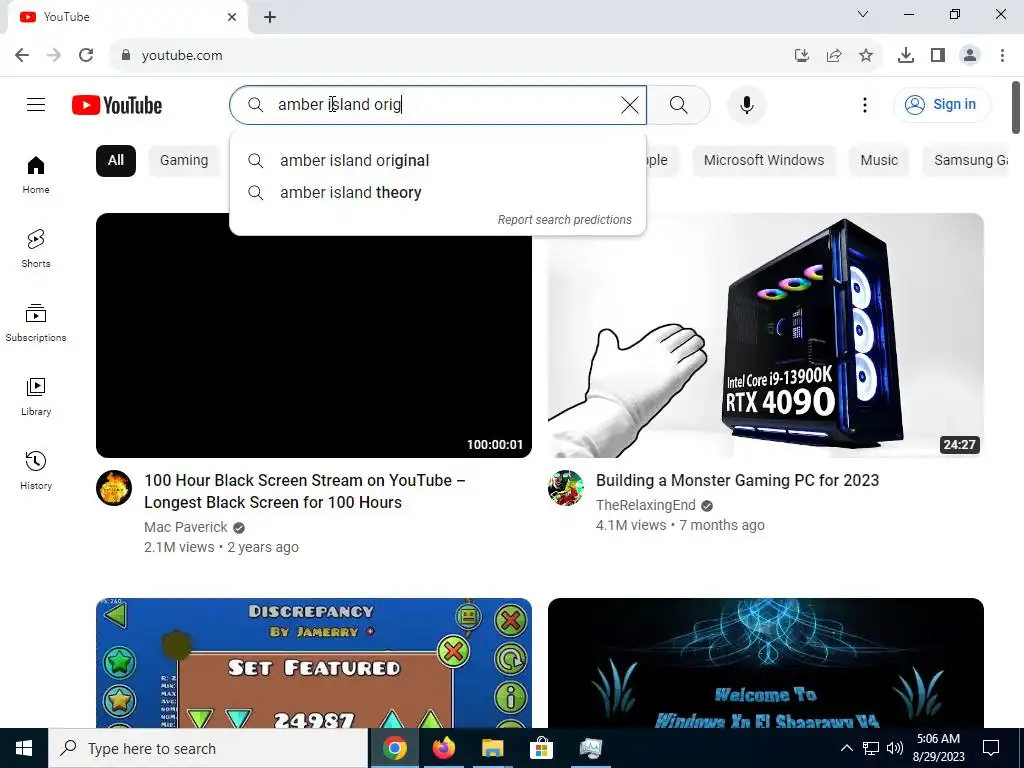This screenshot has width=1024, height=768.
Task: Open the YouTube hamburger guide menu
Action: 36,104
